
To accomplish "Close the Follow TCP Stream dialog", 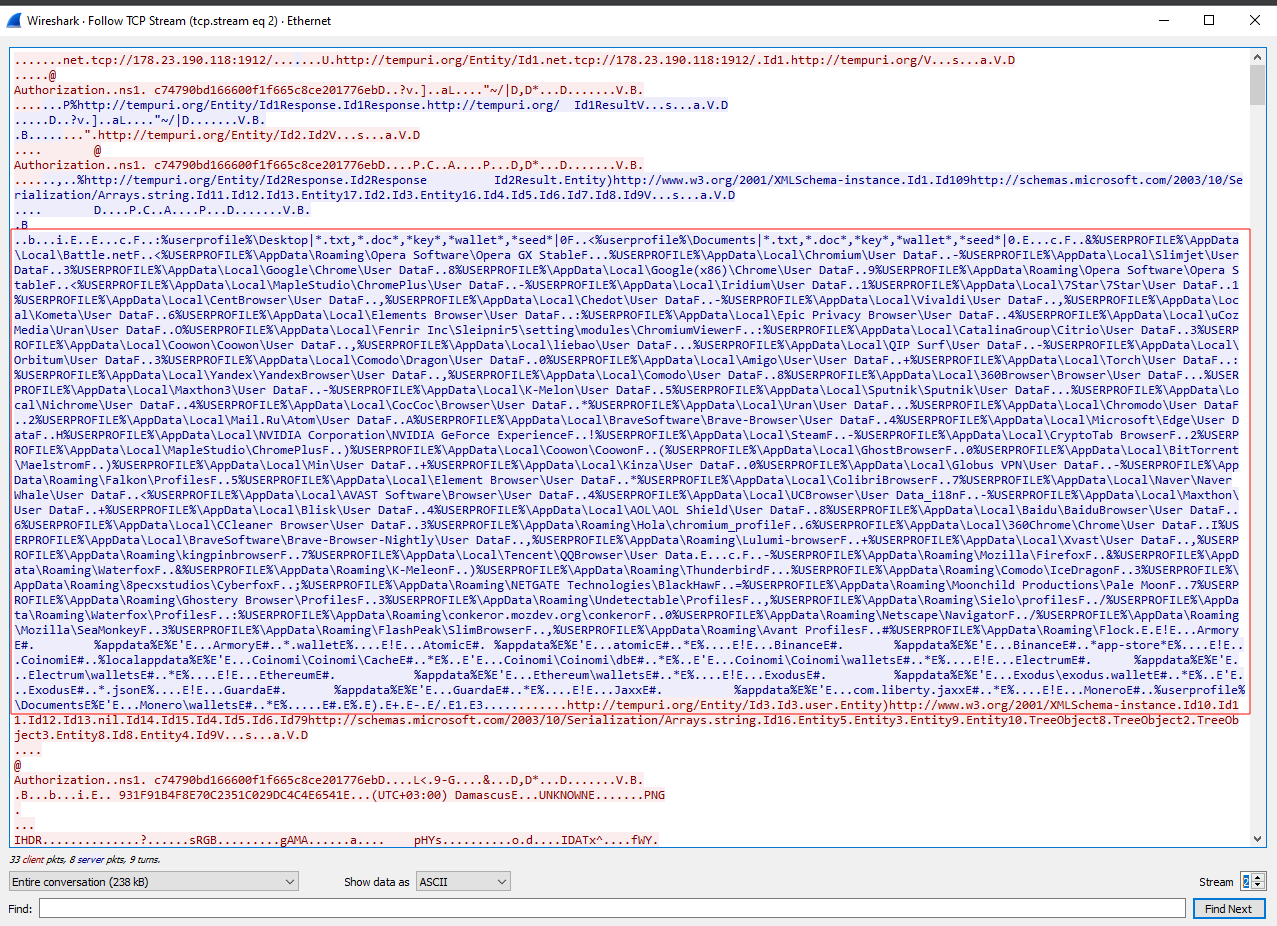I will tap(1254, 20).
